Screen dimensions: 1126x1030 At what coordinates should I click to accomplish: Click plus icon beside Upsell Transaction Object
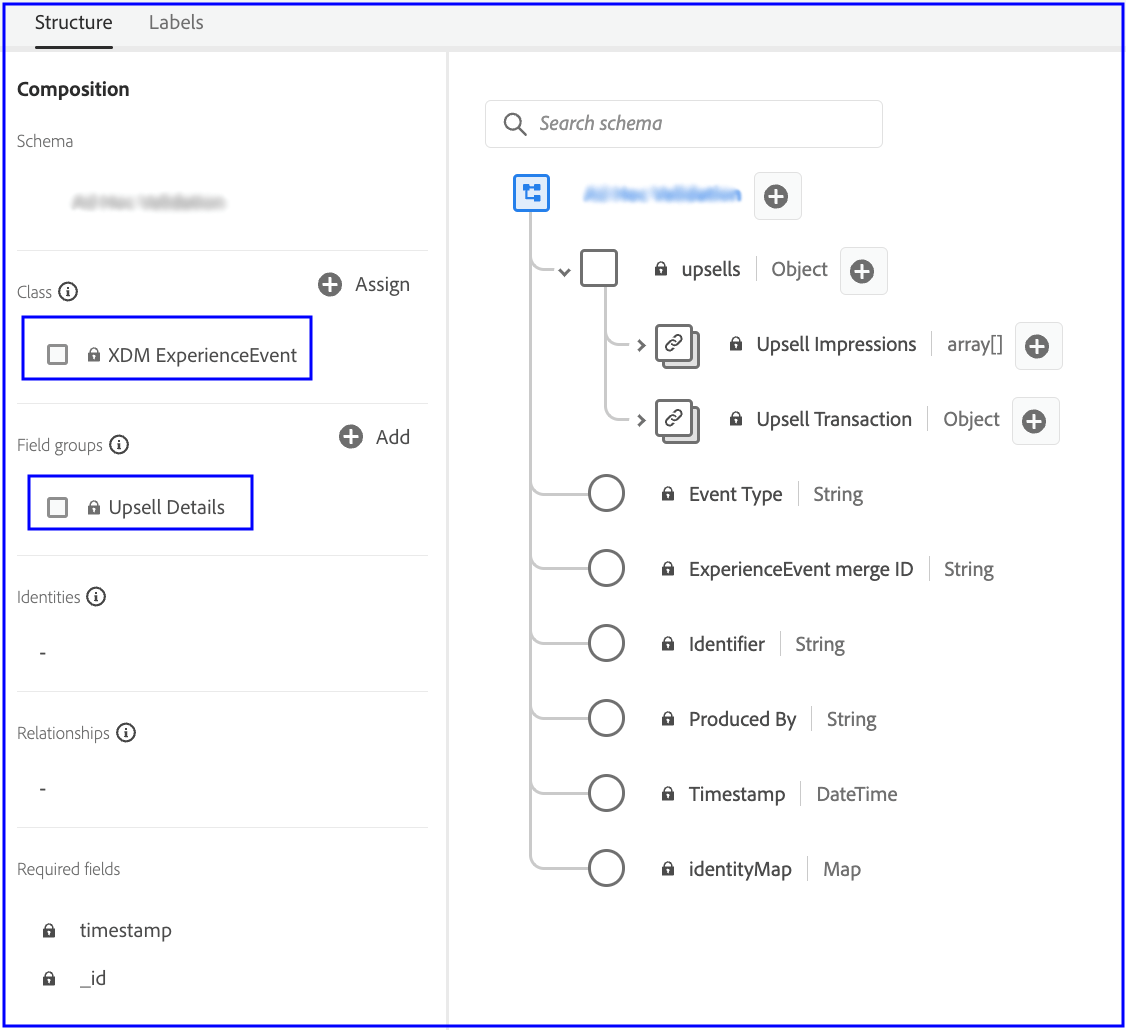tap(1034, 421)
